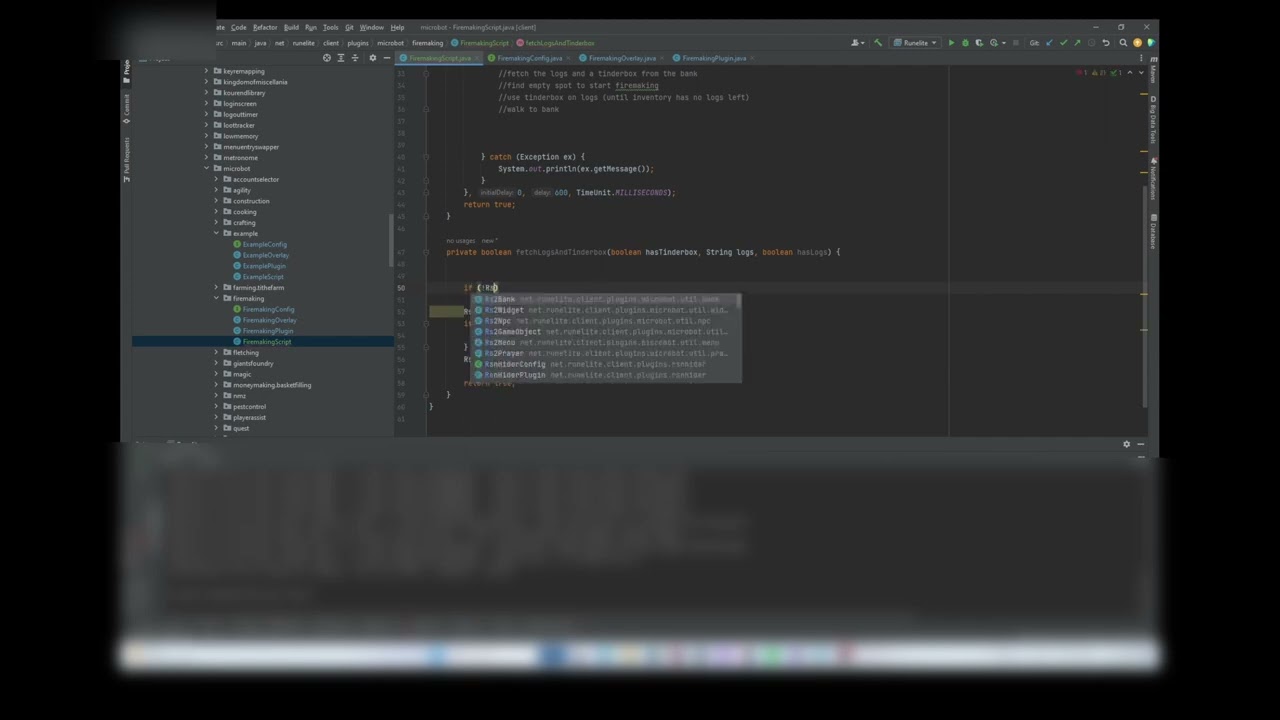
Task: Open the Database side panel
Action: (1153, 231)
